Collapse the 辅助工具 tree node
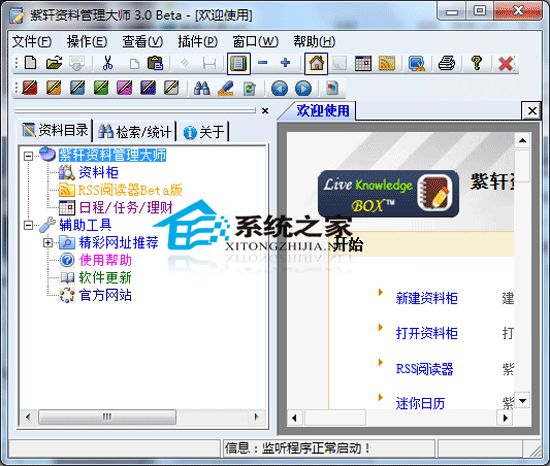 coord(28,225)
